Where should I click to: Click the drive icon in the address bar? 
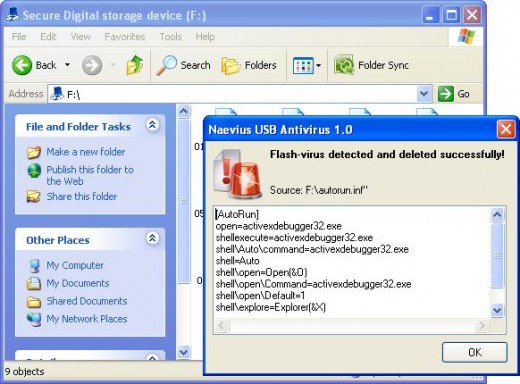click(57, 94)
